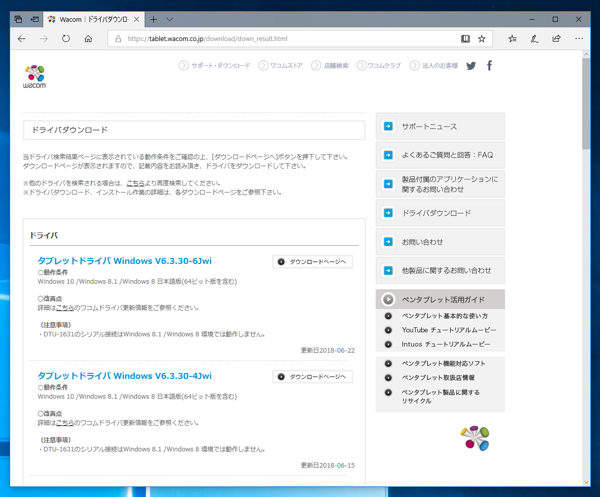The image size is (600, 497).
Task: Click play icon beside ペンタブレット活用ガイド
Action: 388,299
